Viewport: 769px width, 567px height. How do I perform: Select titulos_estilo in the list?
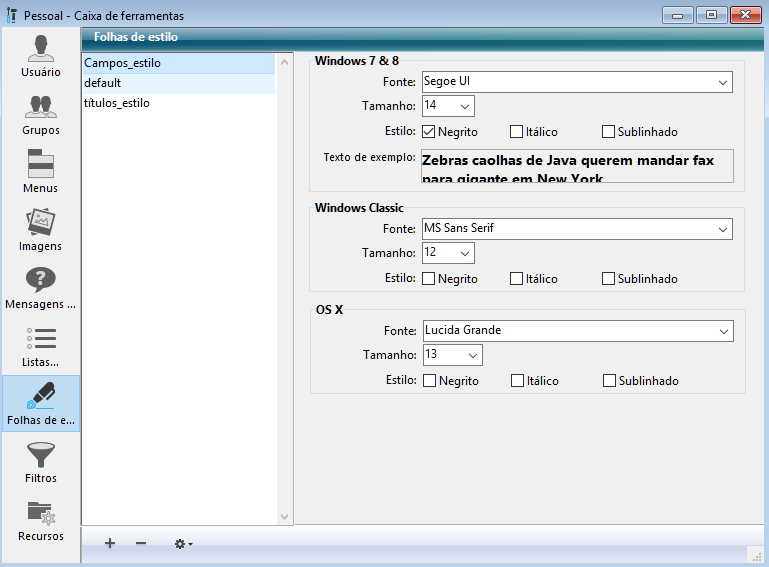click(x=117, y=103)
